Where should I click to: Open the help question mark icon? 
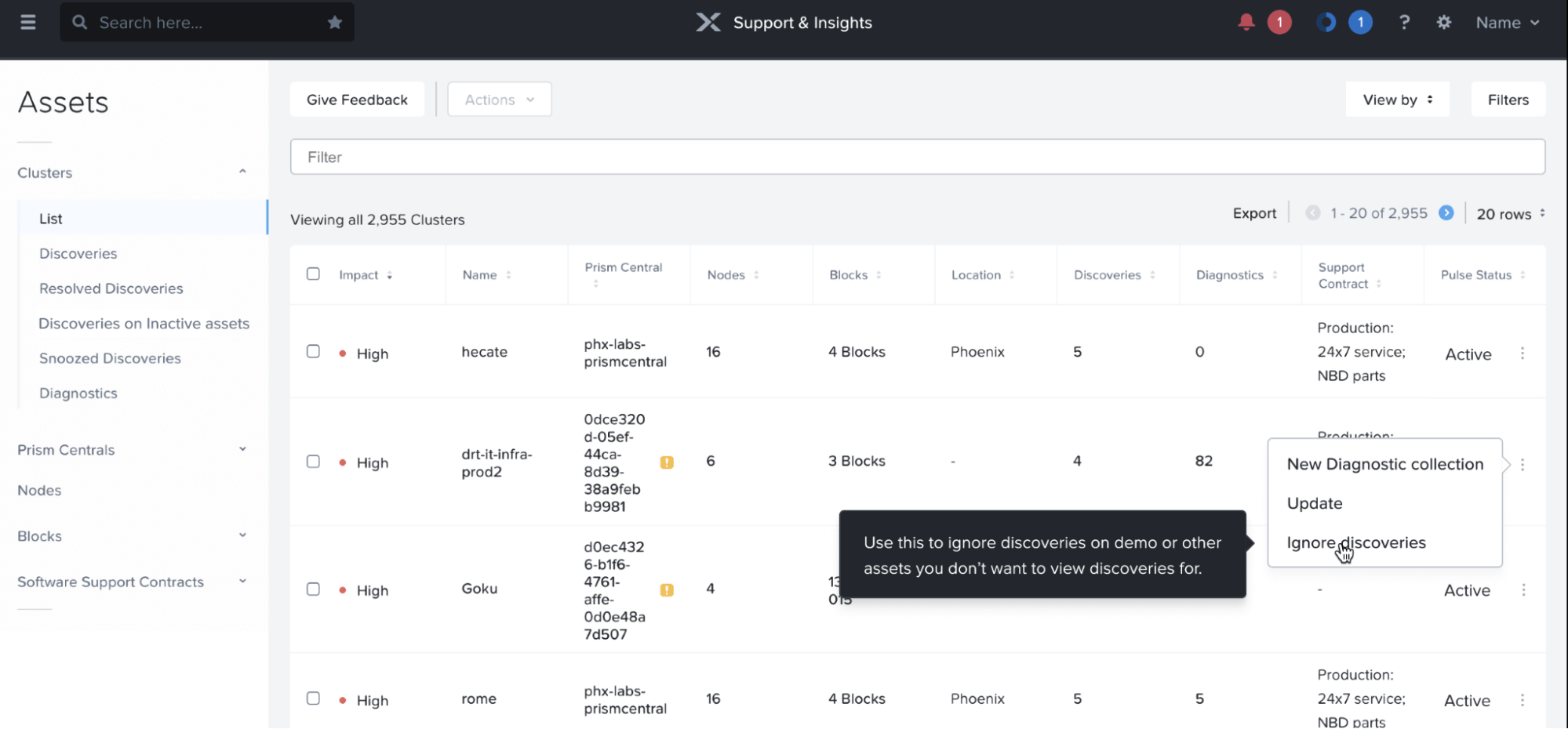pyautogui.click(x=1404, y=23)
